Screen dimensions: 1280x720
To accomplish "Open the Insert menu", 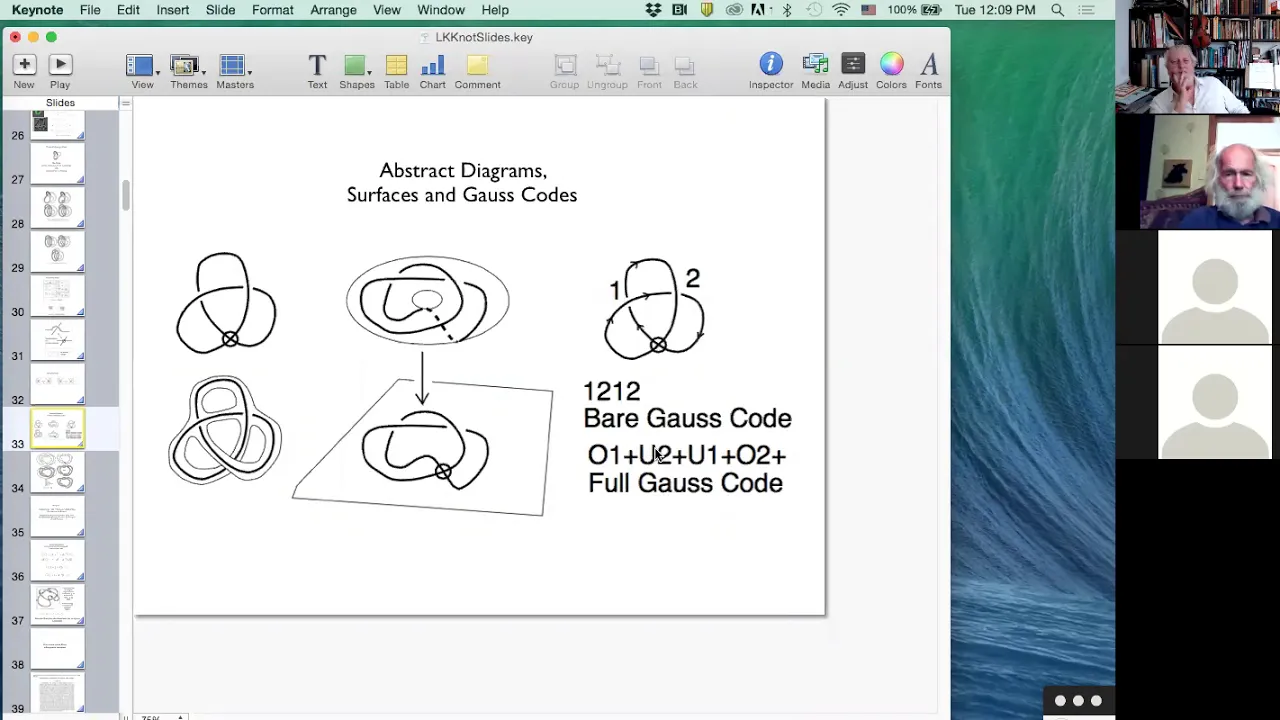I will pyautogui.click(x=173, y=10).
